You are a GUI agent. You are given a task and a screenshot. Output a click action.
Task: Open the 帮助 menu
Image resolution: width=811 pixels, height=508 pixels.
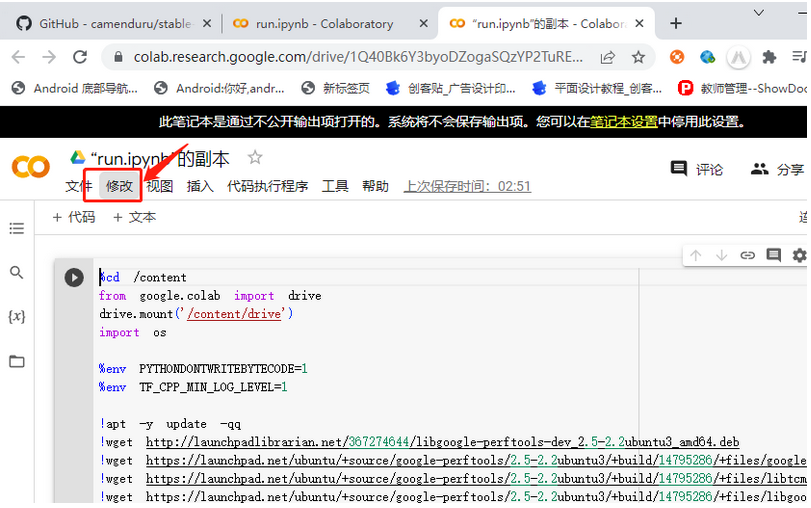376,186
